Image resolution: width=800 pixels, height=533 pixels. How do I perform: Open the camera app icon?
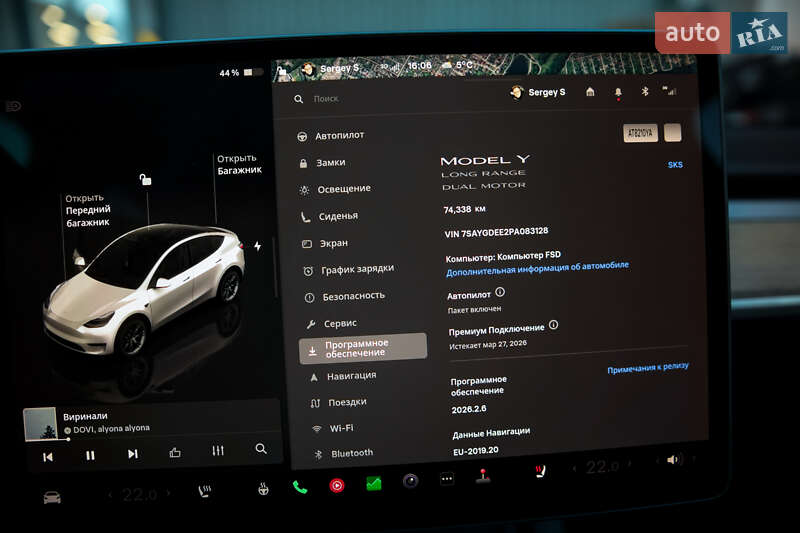click(x=411, y=481)
